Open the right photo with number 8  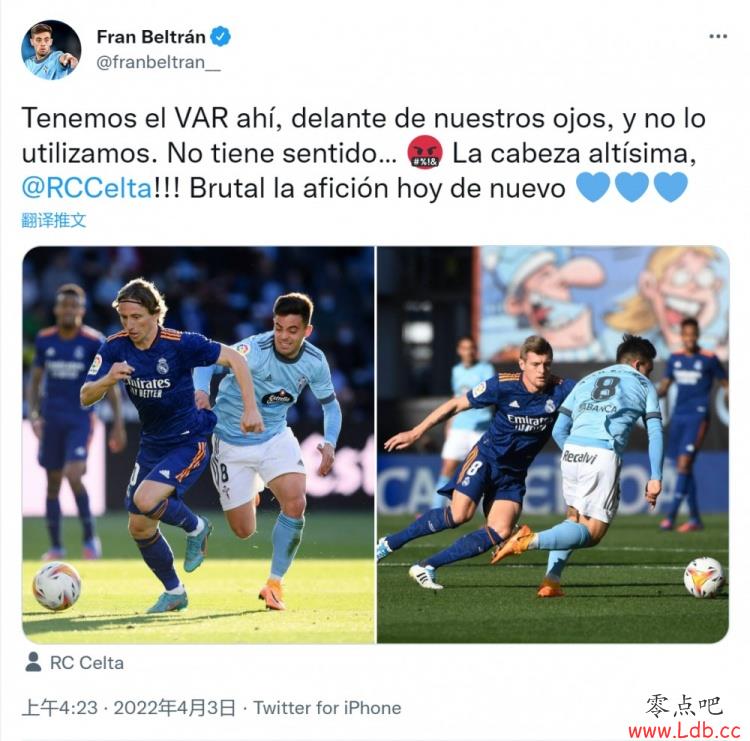coord(553,445)
